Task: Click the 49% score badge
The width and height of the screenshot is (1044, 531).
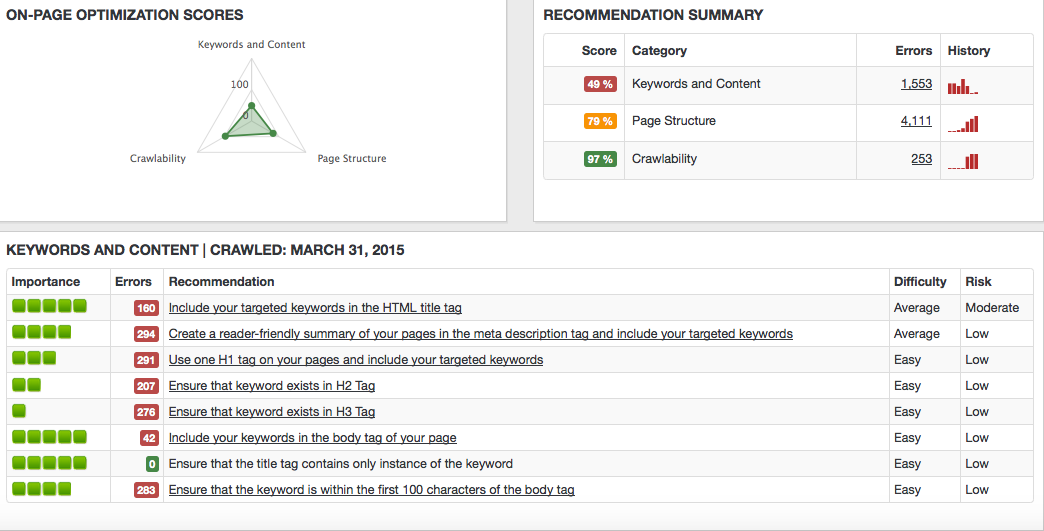Action: click(x=600, y=84)
